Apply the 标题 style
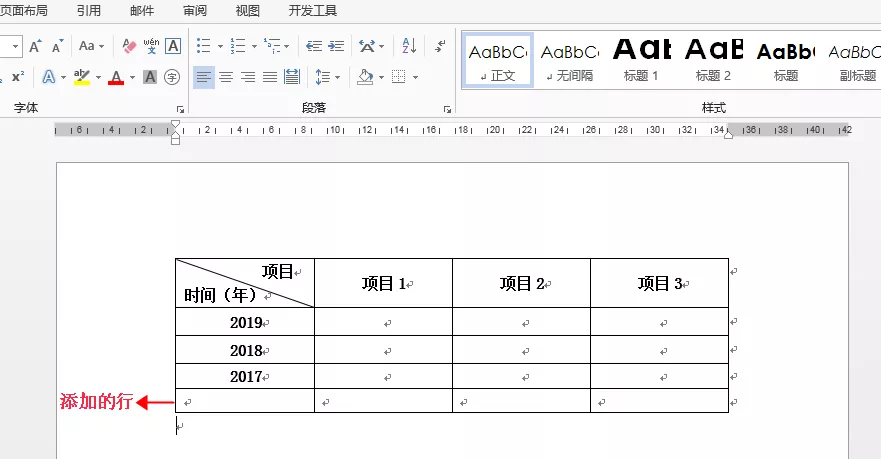Image resolution: width=881 pixels, height=459 pixels. pos(785,60)
